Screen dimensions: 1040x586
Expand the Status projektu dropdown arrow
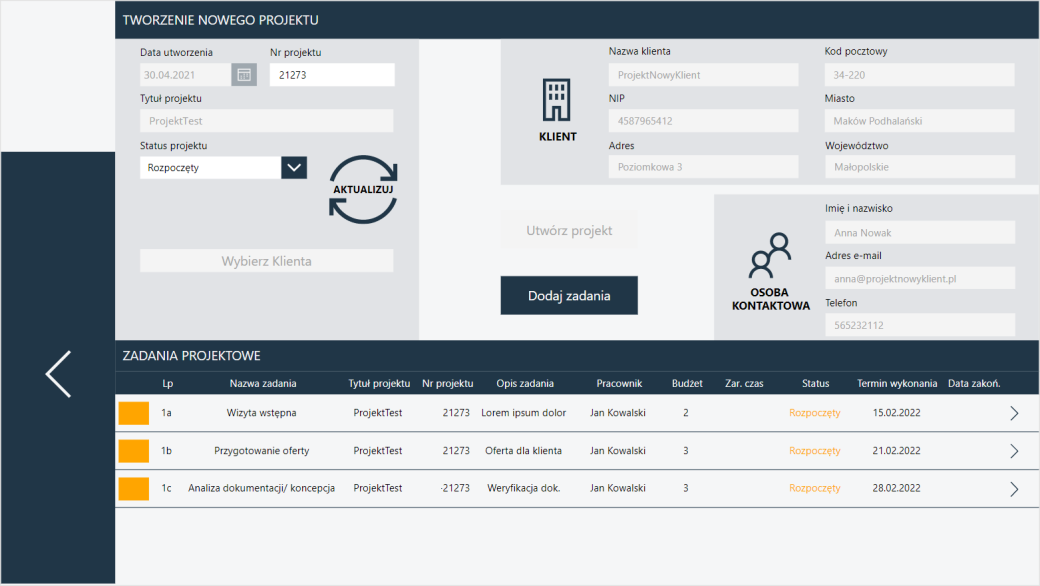point(294,168)
